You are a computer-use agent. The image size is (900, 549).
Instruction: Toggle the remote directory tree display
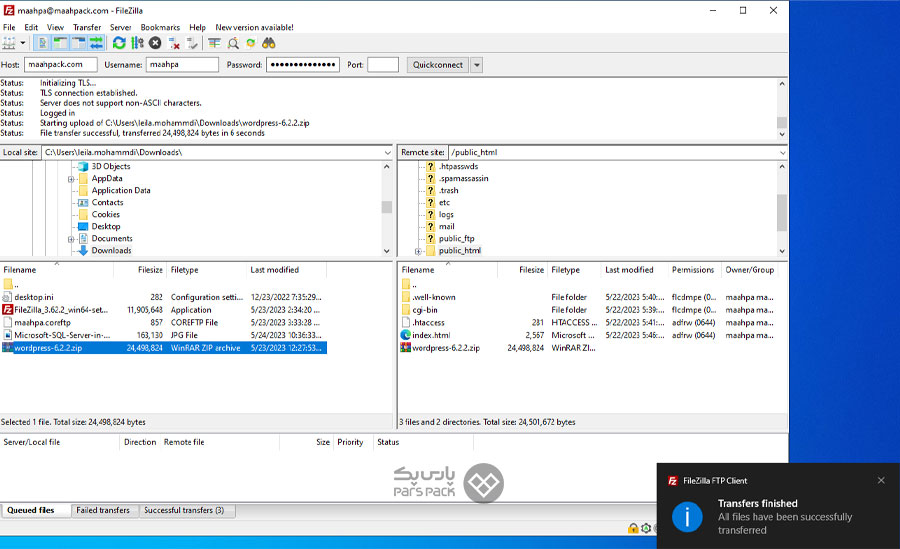tap(79, 43)
